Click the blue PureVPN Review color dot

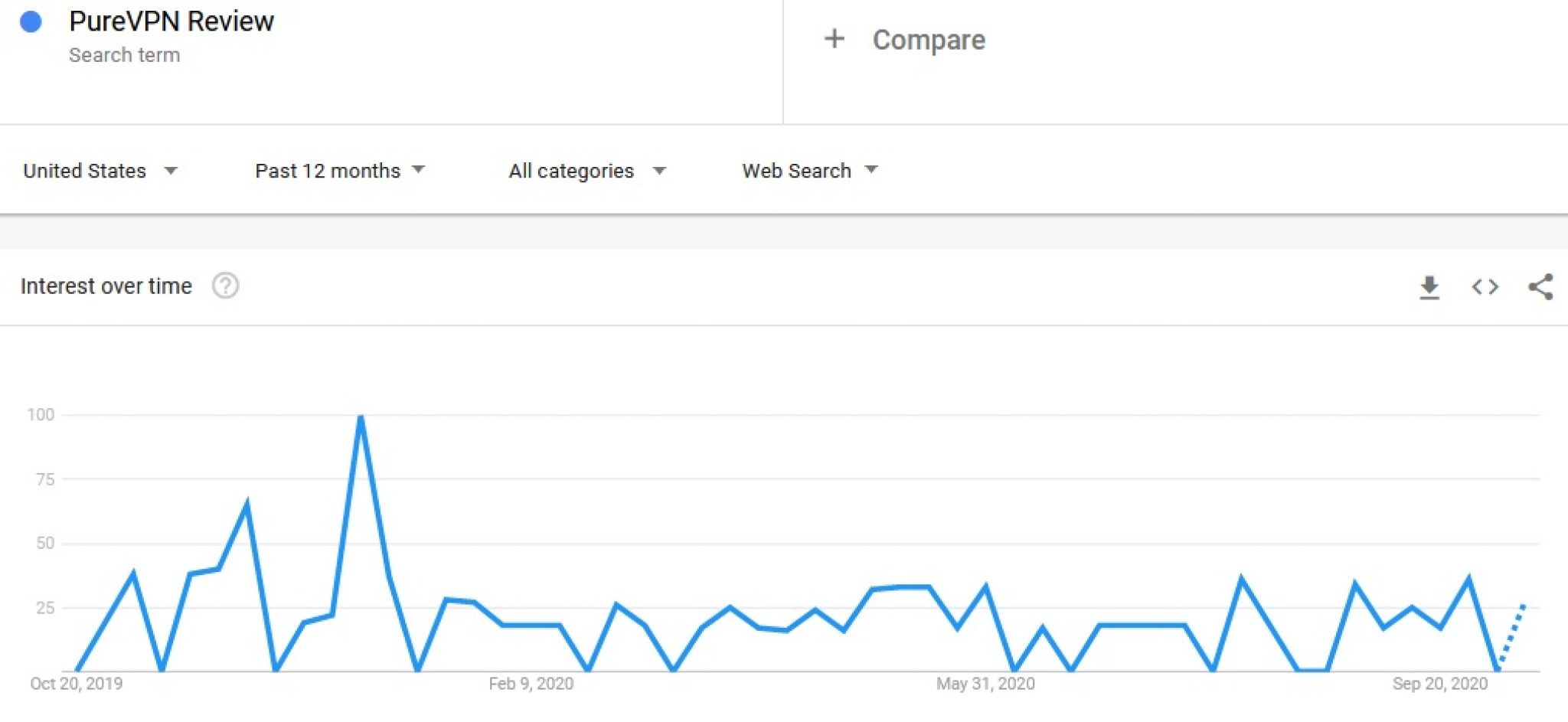(x=31, y=21)
